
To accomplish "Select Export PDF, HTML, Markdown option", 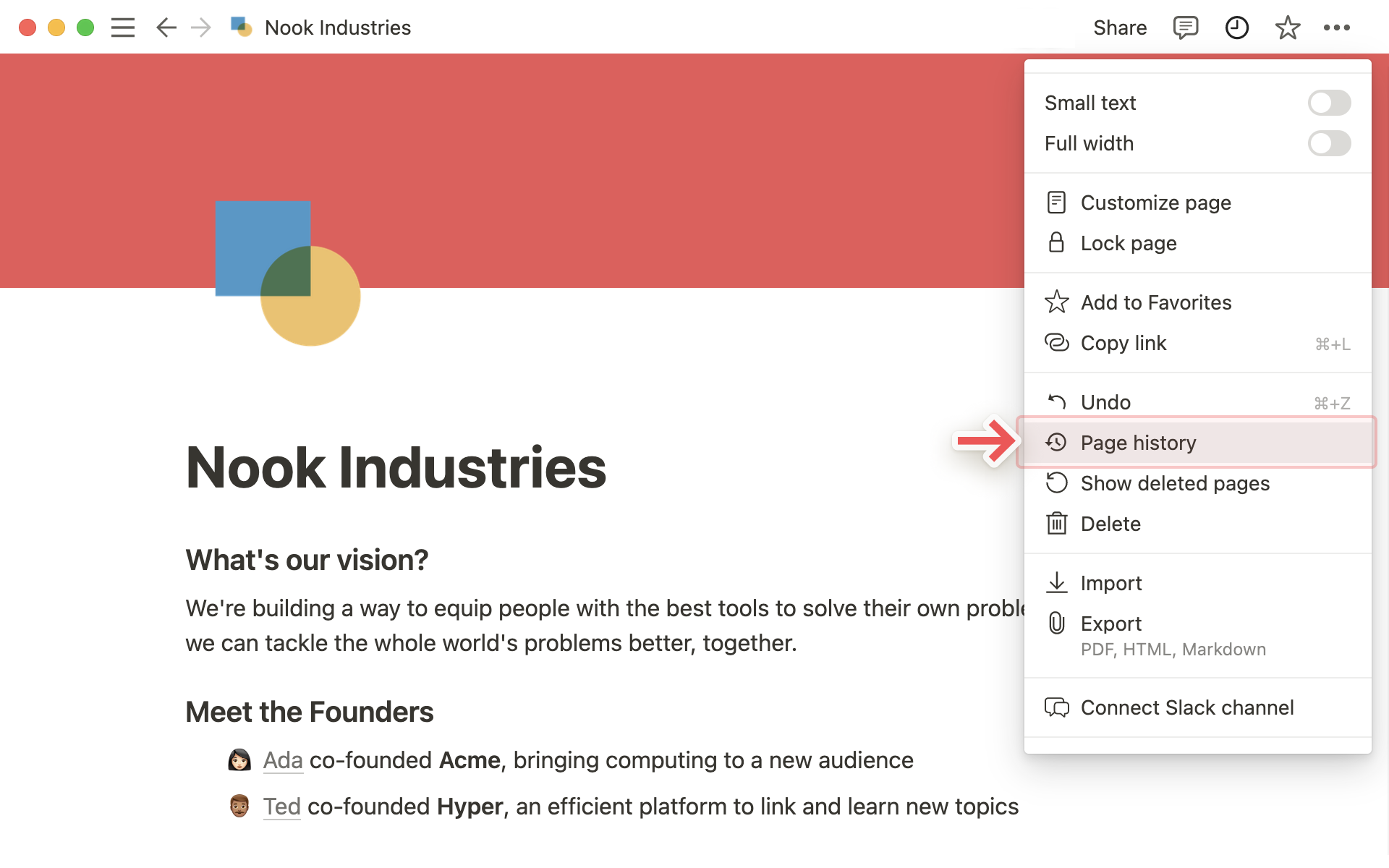I will (x=1197, y=635).
